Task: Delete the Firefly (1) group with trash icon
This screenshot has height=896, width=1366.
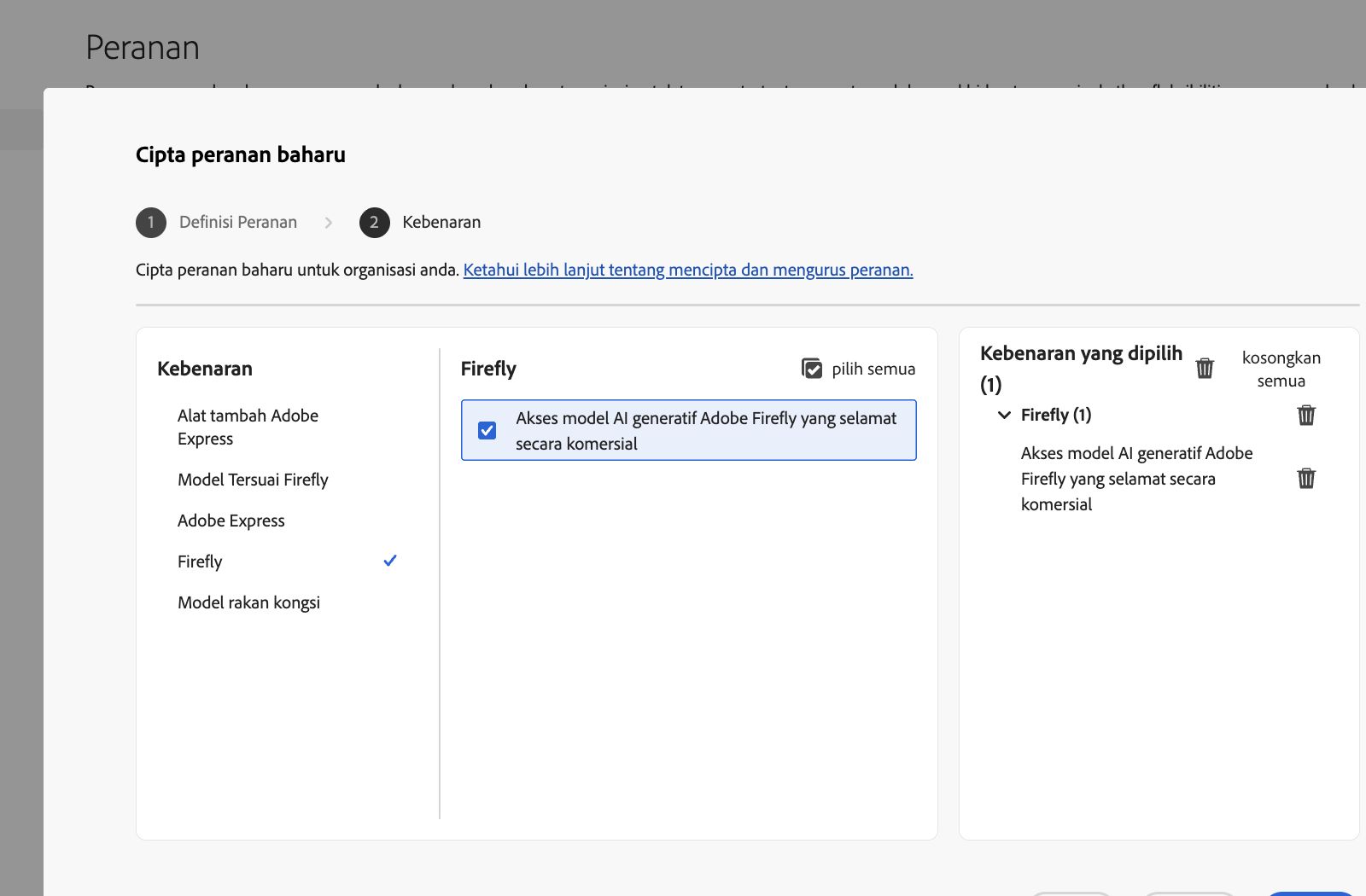Action: pos(1306,416)
